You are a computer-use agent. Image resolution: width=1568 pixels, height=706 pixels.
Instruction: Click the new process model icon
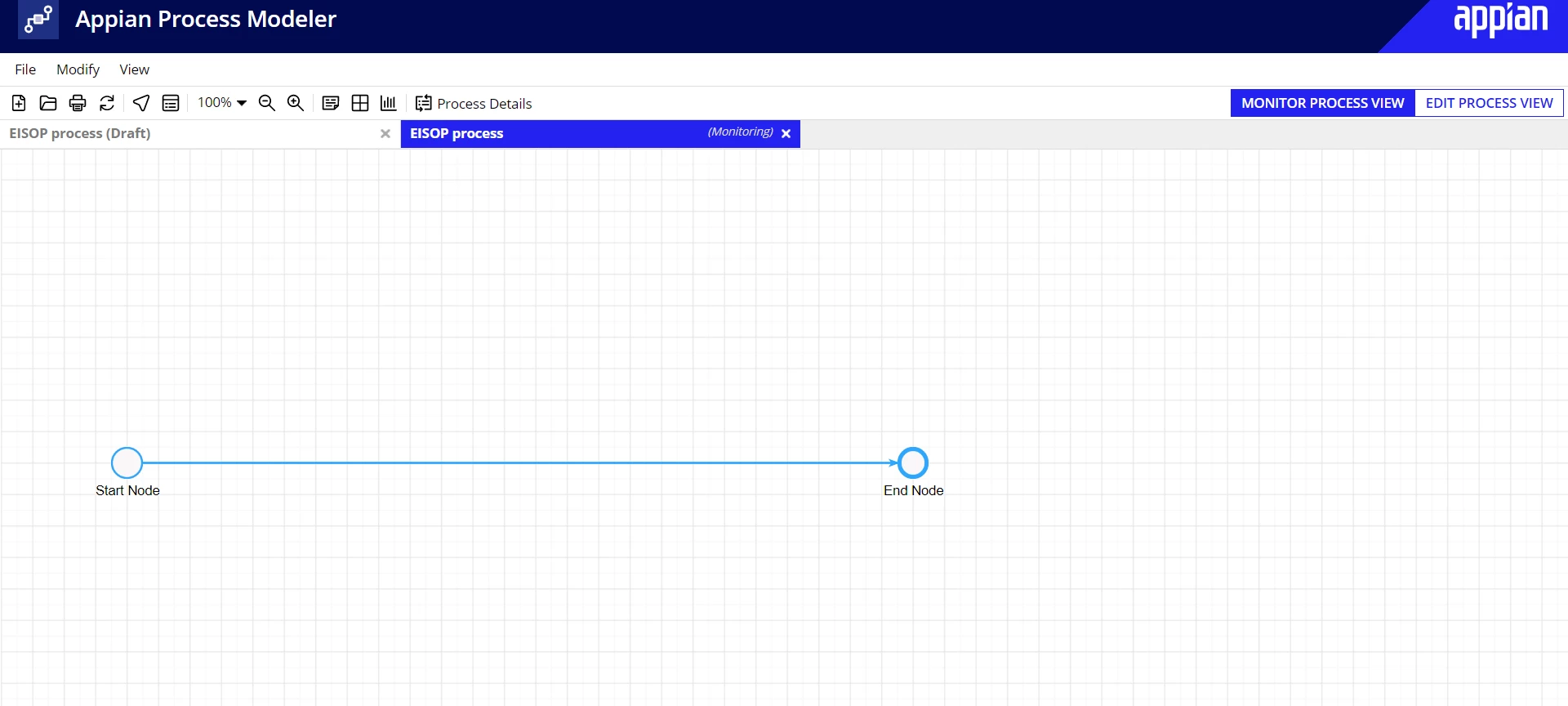pyautogui.click(x=19, y=103)
